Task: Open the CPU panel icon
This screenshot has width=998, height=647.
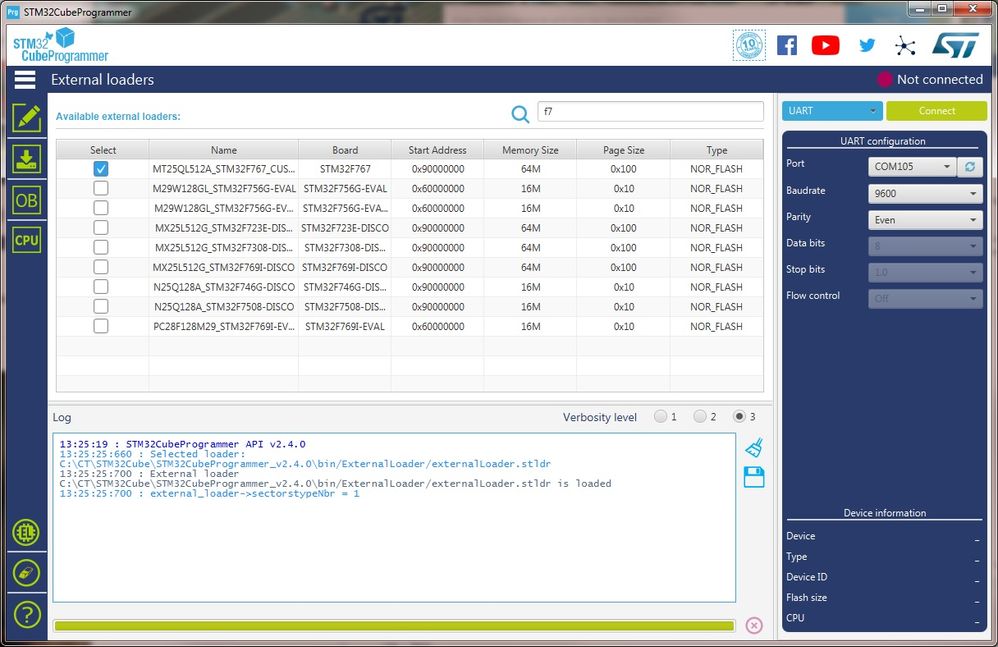Action: [26, 240]
